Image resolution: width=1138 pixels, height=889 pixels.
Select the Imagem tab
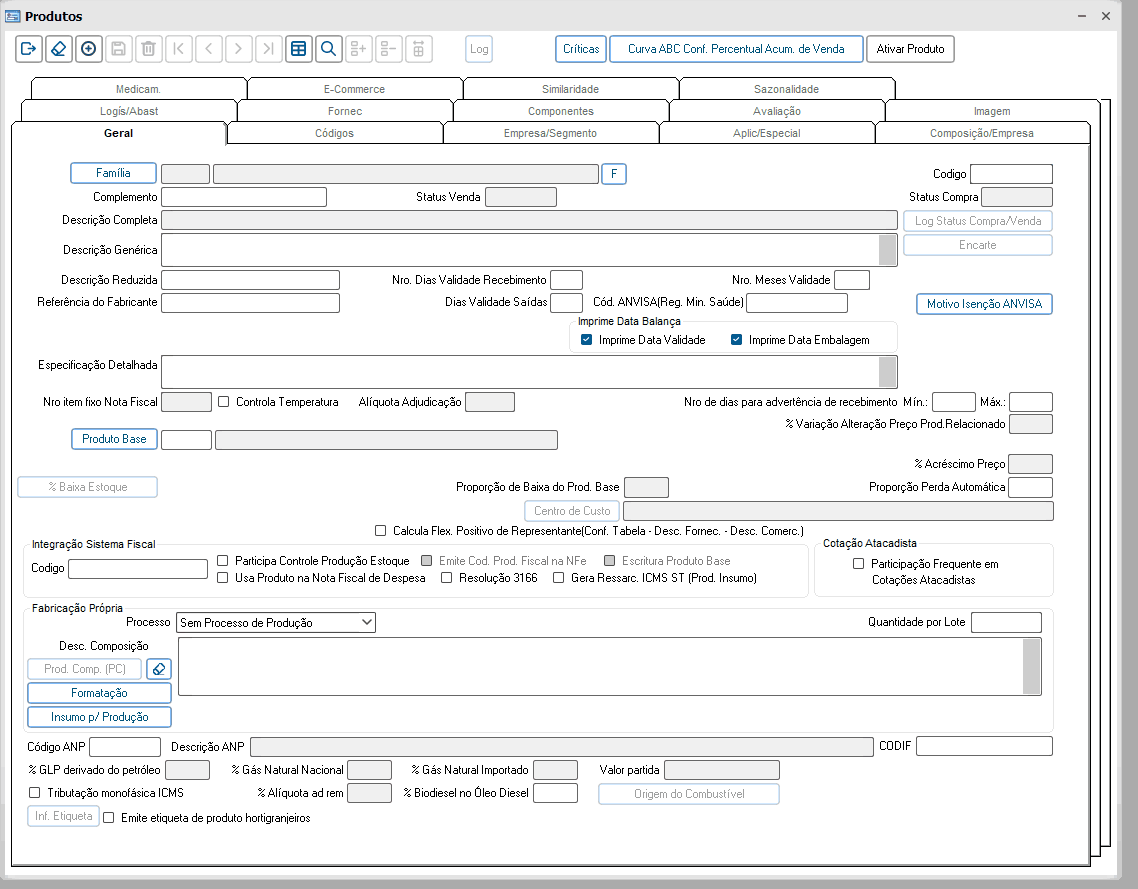pyautogui.click(x=991, y=111)
